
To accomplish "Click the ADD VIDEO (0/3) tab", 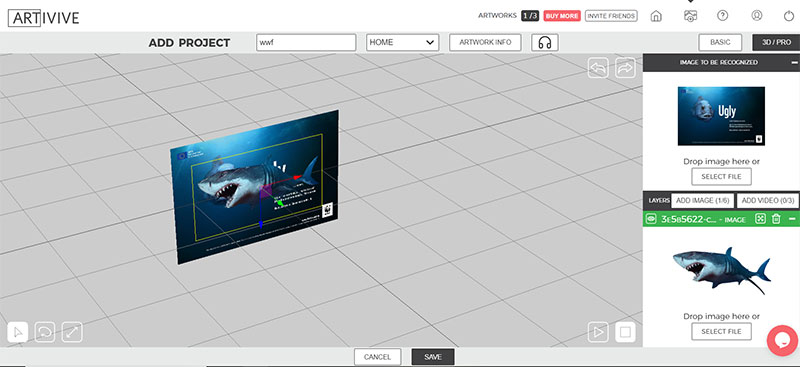I will [767, 201].
